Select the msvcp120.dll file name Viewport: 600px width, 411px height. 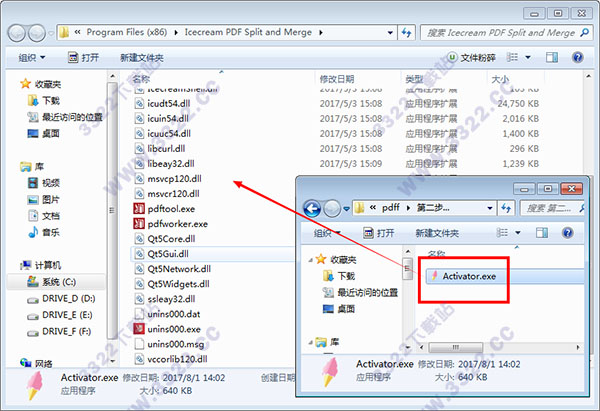coord(174,179)
